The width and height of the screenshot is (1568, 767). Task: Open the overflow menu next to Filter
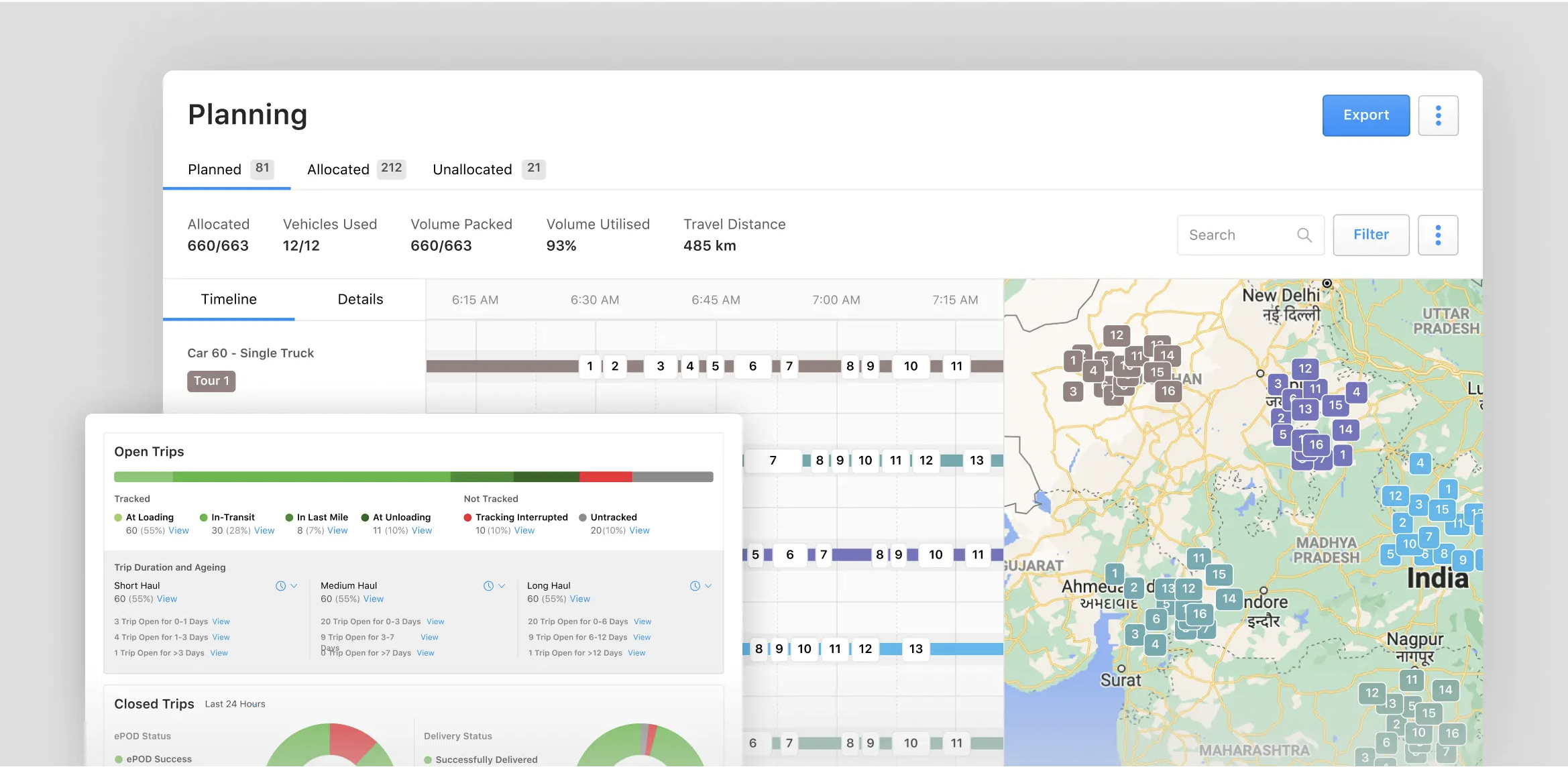(x=1437, y=235)
